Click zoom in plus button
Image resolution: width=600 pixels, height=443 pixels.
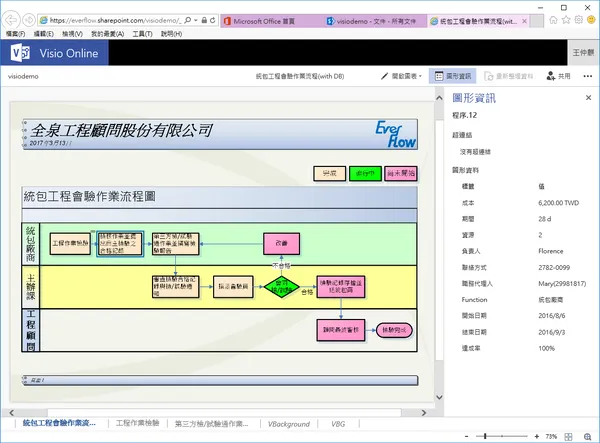pos(537,436)
